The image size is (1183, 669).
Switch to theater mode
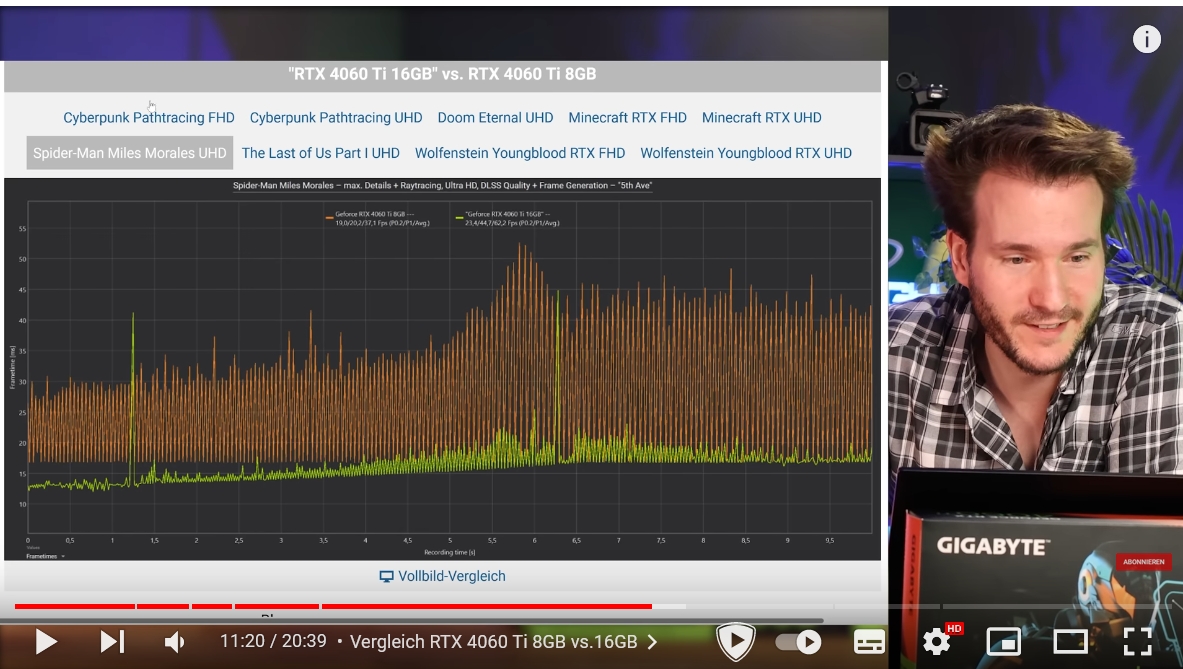1070,642
